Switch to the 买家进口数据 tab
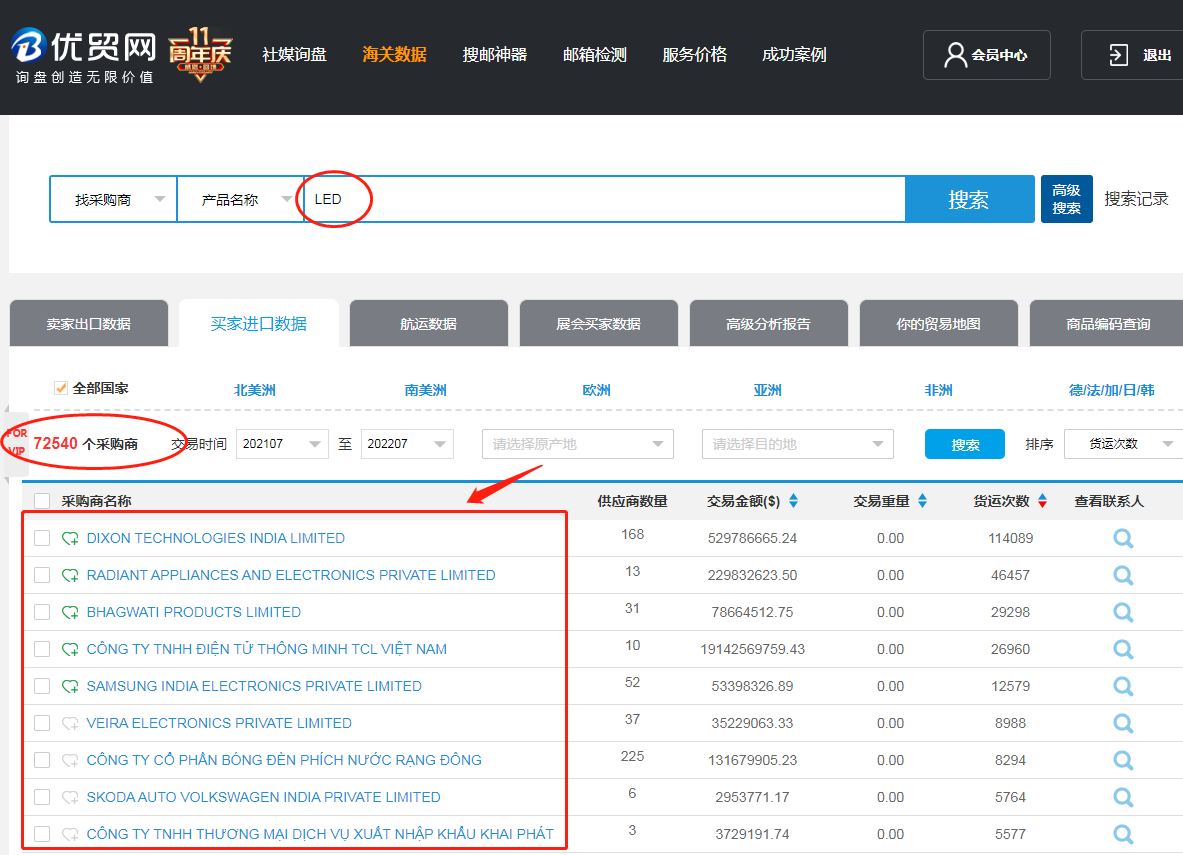Screen dimensions: 1183x855 [259, 324]
